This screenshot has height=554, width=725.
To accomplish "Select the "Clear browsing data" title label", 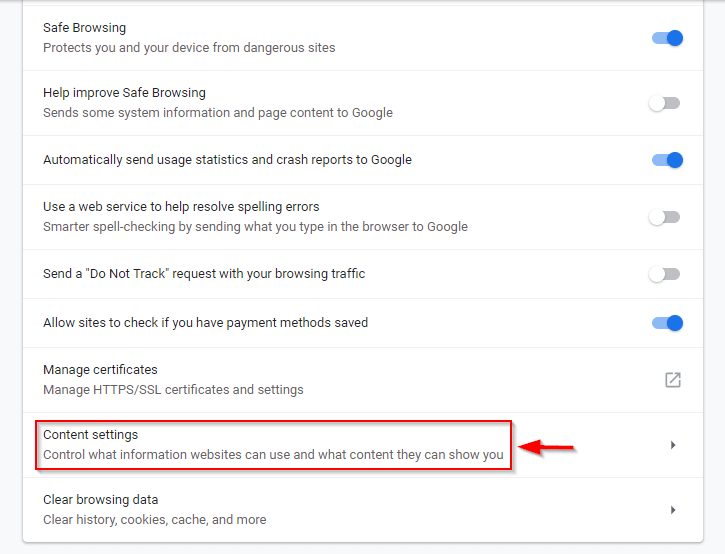I will tap(100, 500).
